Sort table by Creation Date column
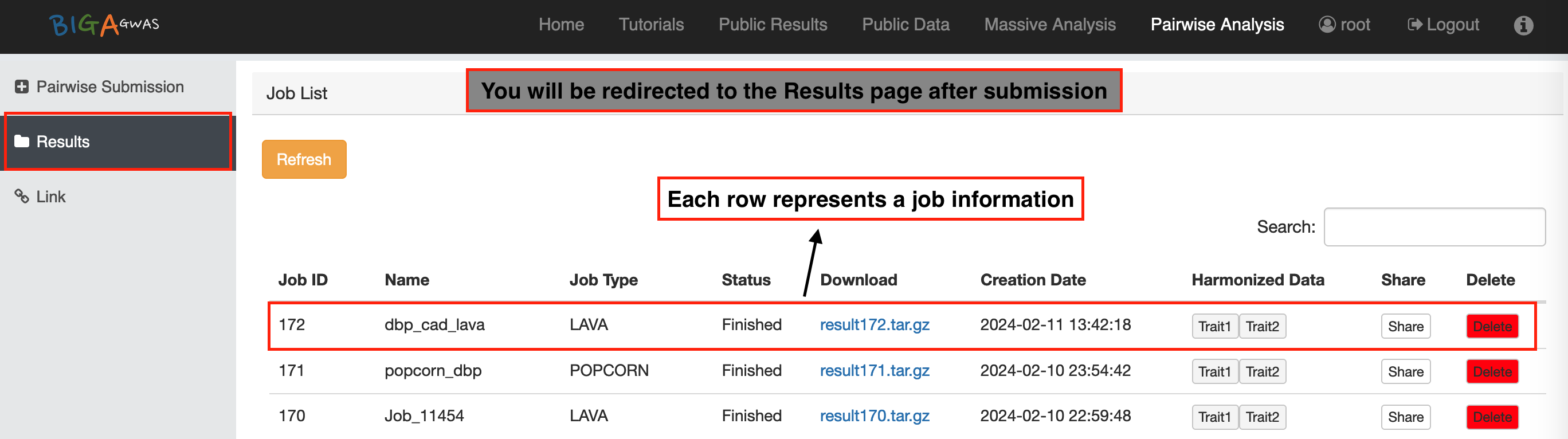1568x439 pixels. point(1032,280)
